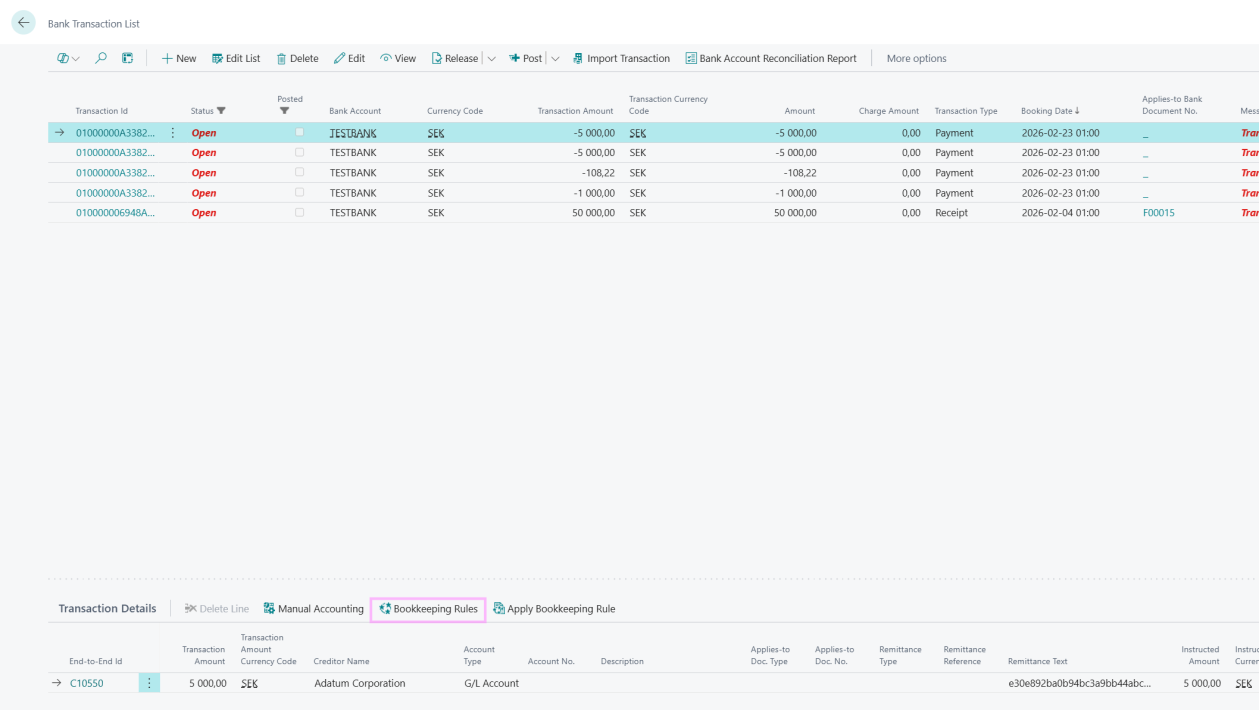Open the selected transaction with View
This screenshot has height=710, width=1259.
pyautogui.click(x=398, y=58)
